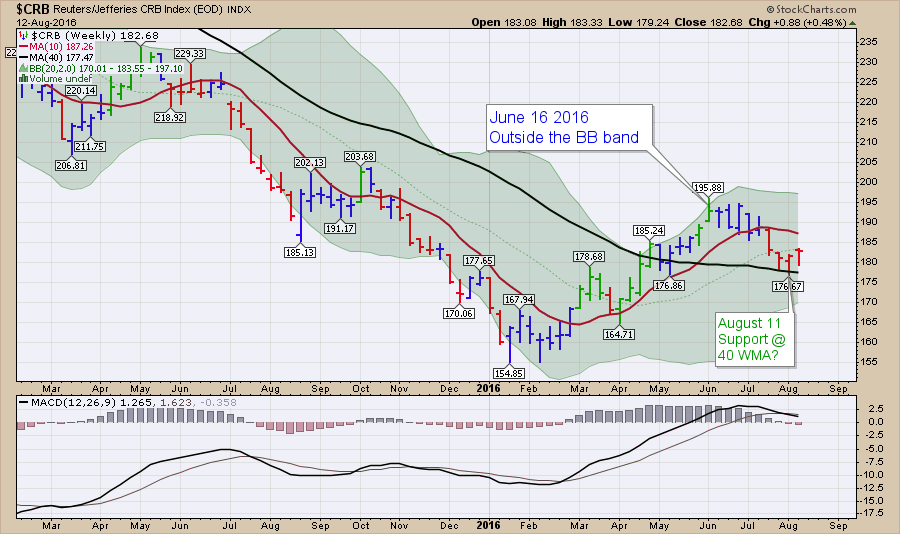
Task: Click the 191.17 price label
Action: [340, 229]
